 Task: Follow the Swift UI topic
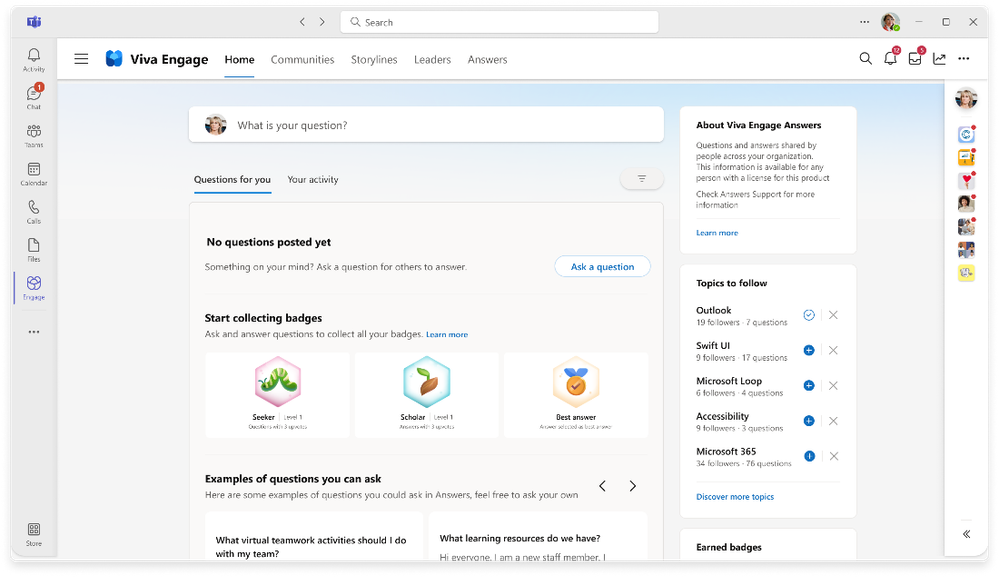point(809,350)
